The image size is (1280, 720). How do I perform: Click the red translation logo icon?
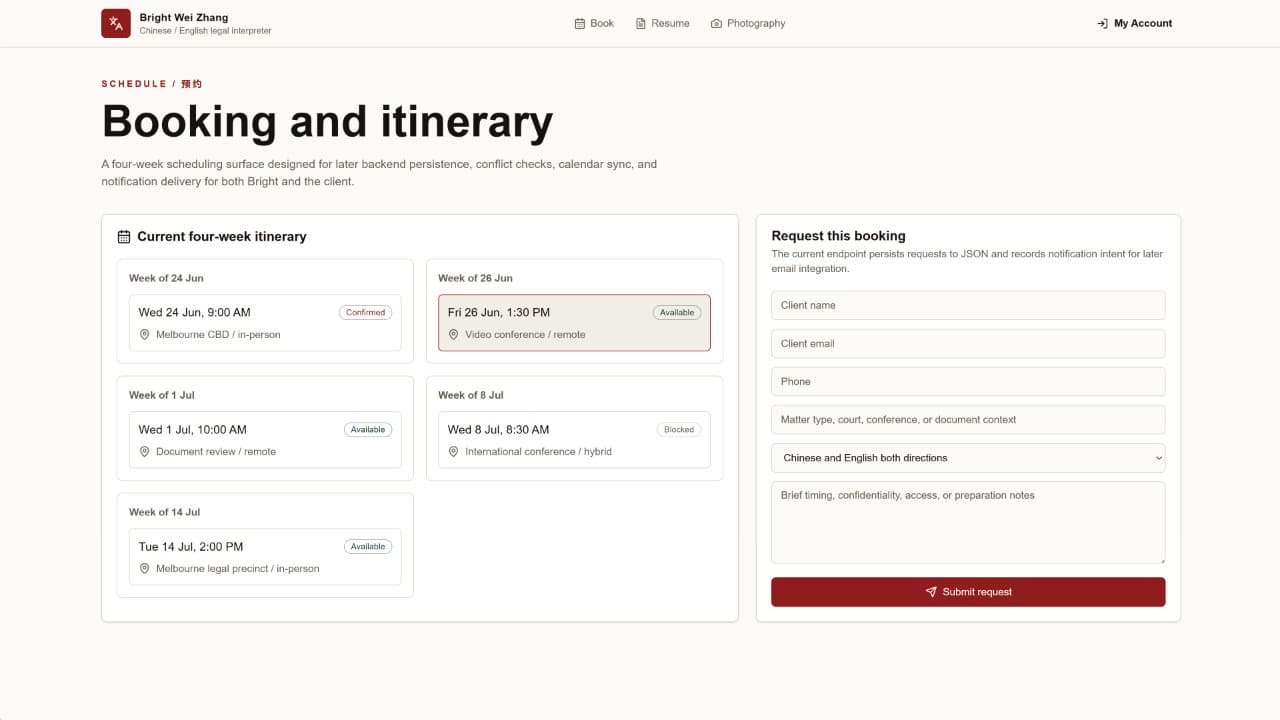point(116,23)
